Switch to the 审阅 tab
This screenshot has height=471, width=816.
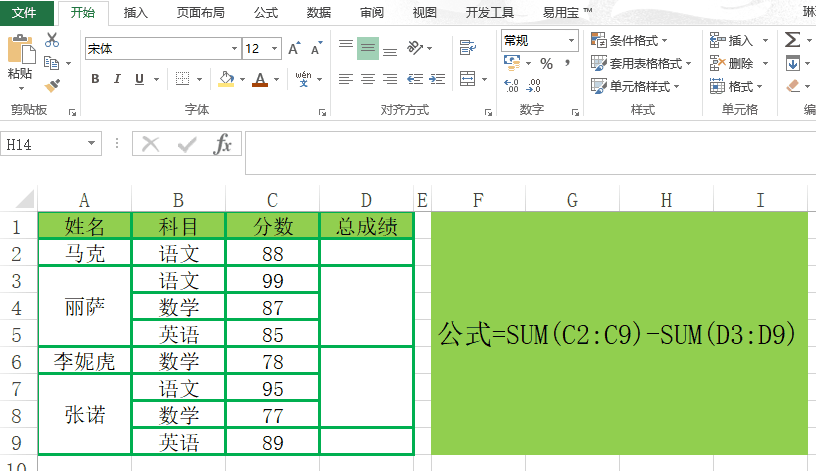point(372,12)
